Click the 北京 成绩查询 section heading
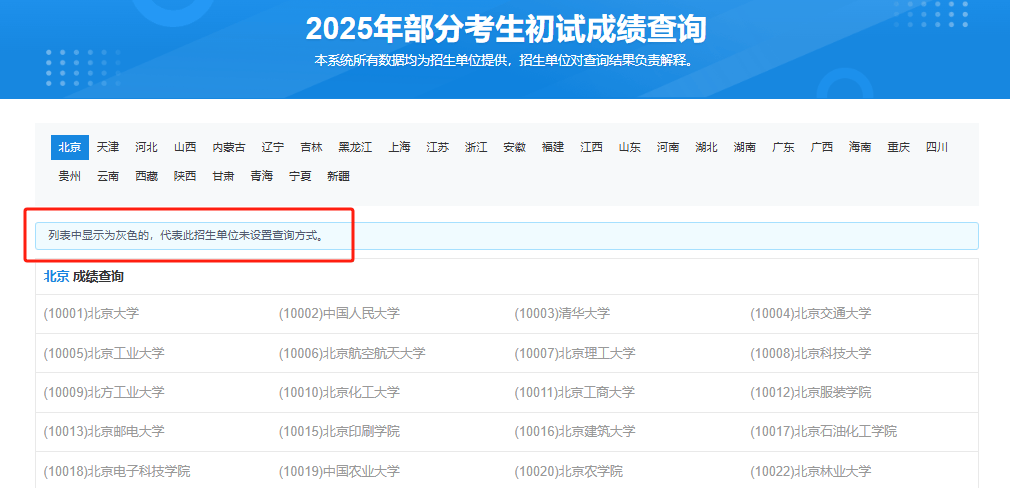This screenshot has width=1010, height=488. tap(84, 277)
